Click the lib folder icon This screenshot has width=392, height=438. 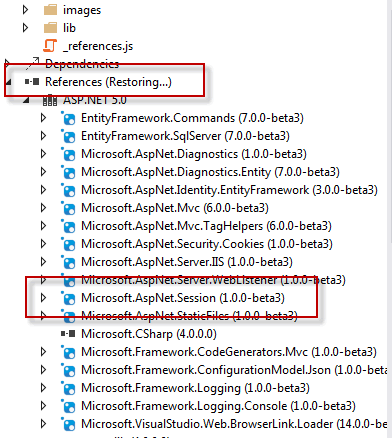click(50, 28)
